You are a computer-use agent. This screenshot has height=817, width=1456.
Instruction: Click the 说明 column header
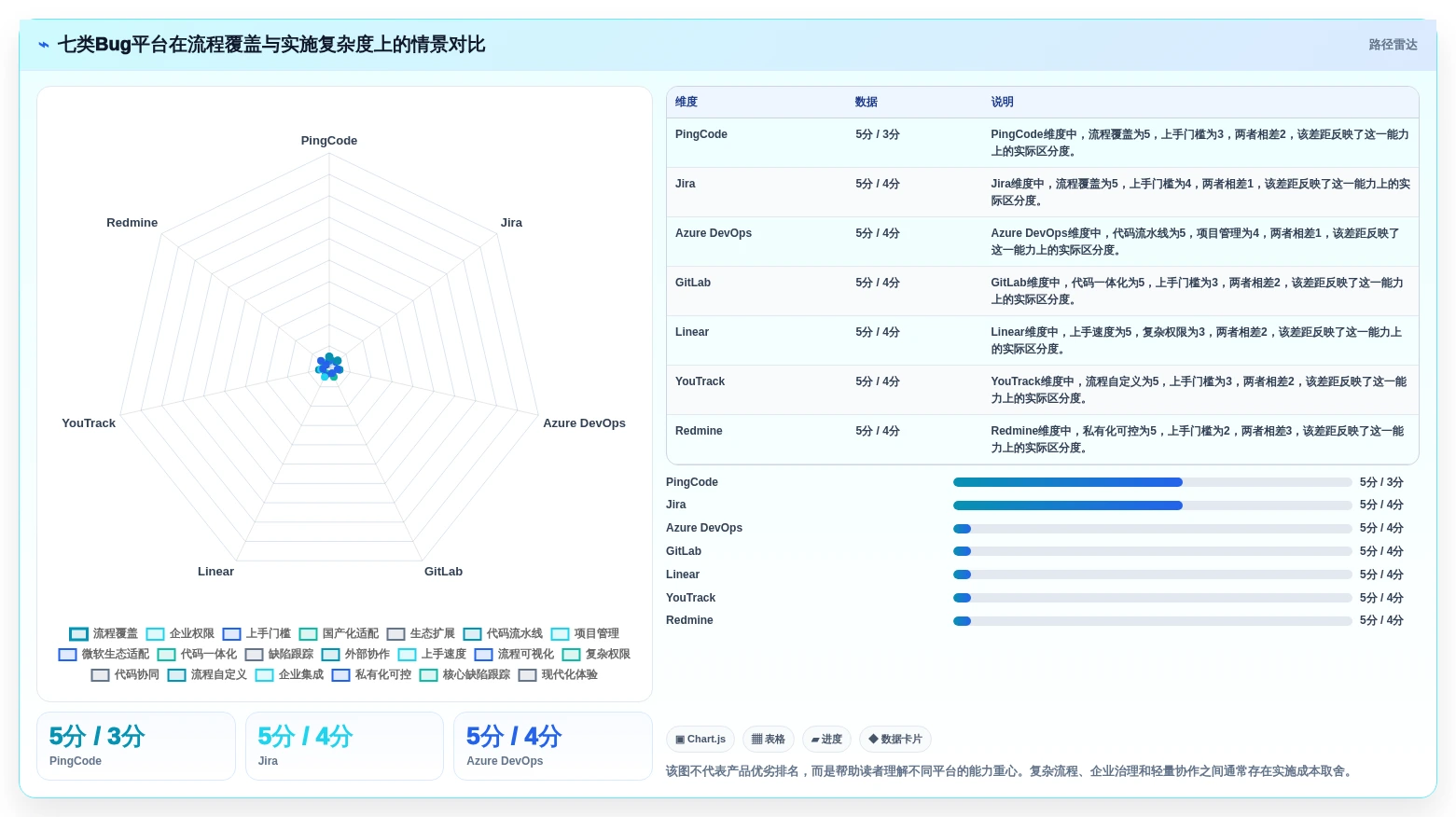tap(1002, 103)
